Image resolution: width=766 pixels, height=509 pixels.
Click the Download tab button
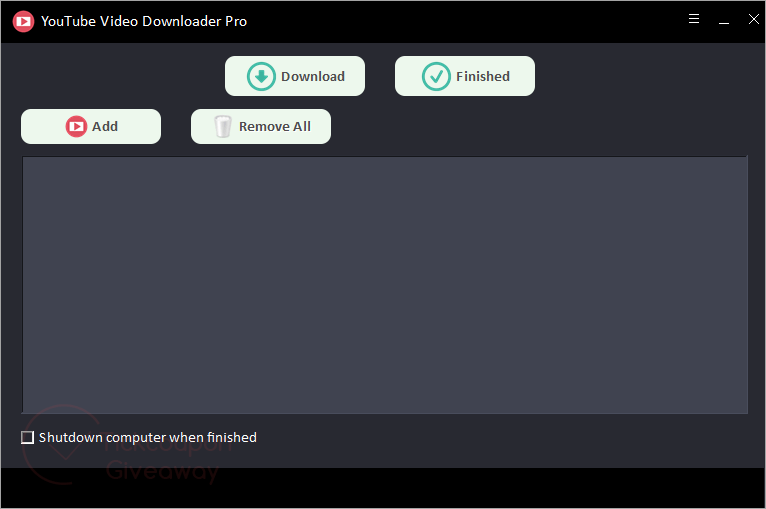pyautogui.click(x=295, y=76)
